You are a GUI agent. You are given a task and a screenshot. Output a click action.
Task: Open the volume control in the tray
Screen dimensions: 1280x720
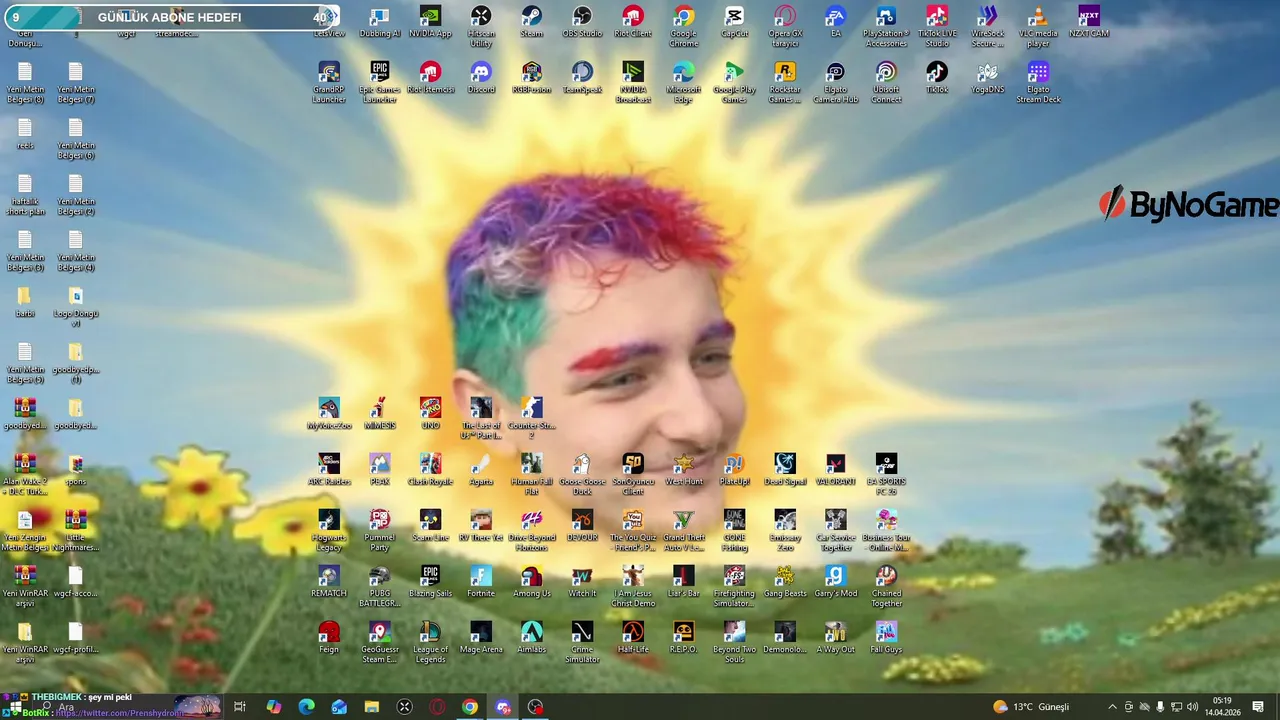click(1193, 707)
